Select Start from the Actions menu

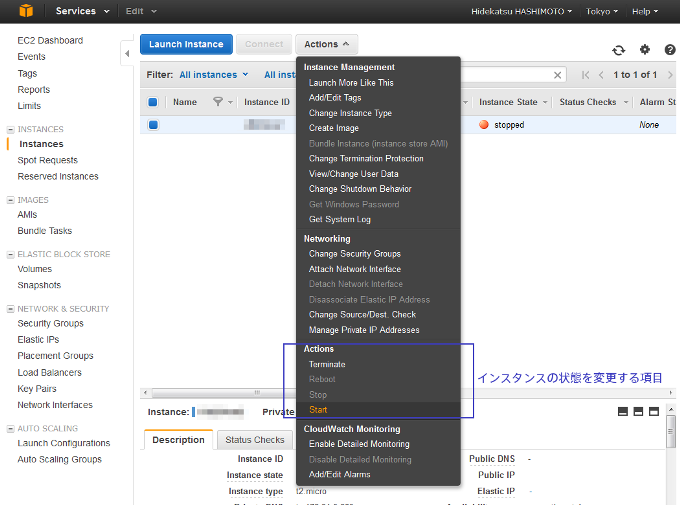tap(318, 410)
